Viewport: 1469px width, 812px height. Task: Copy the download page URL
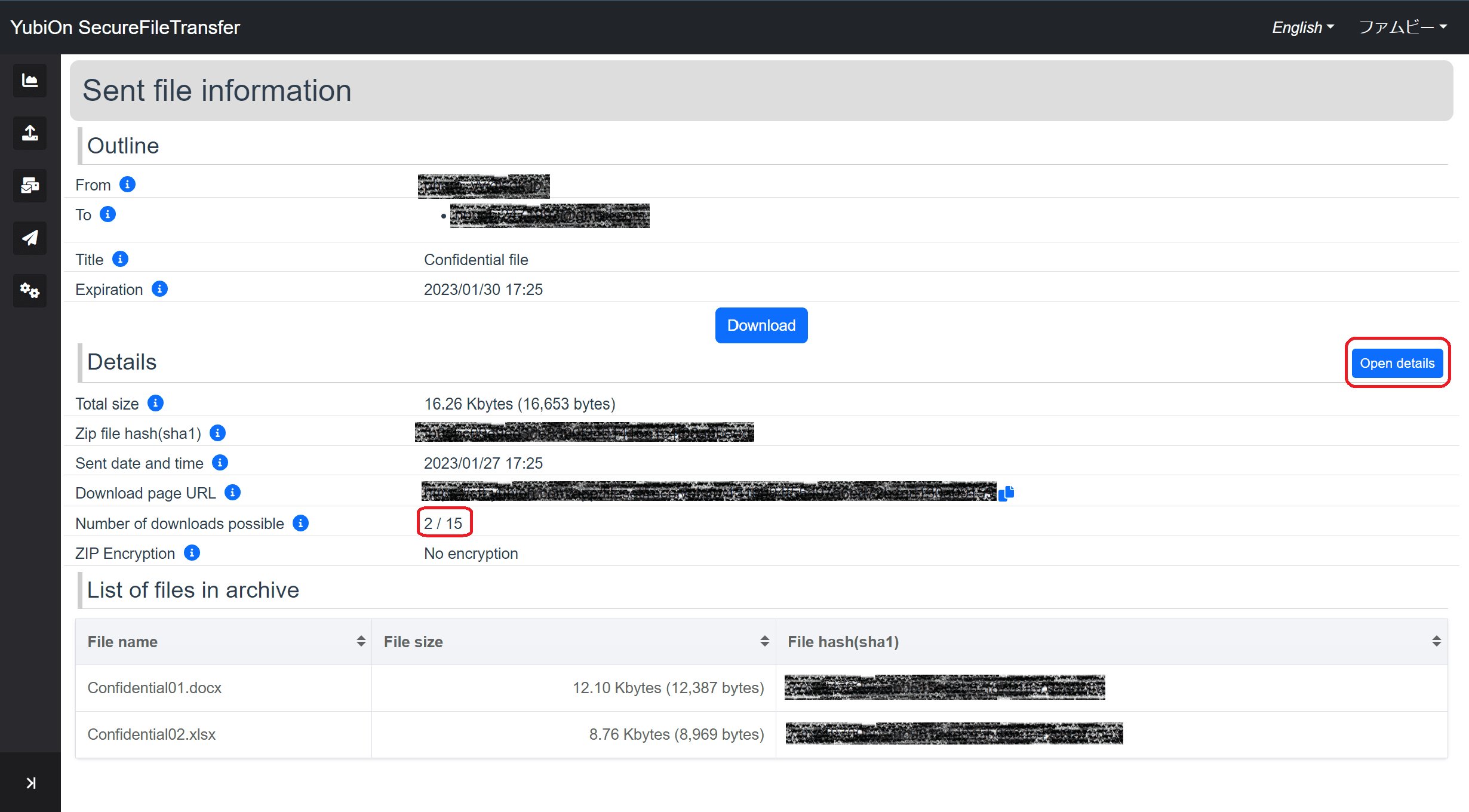pos(1006,493)
